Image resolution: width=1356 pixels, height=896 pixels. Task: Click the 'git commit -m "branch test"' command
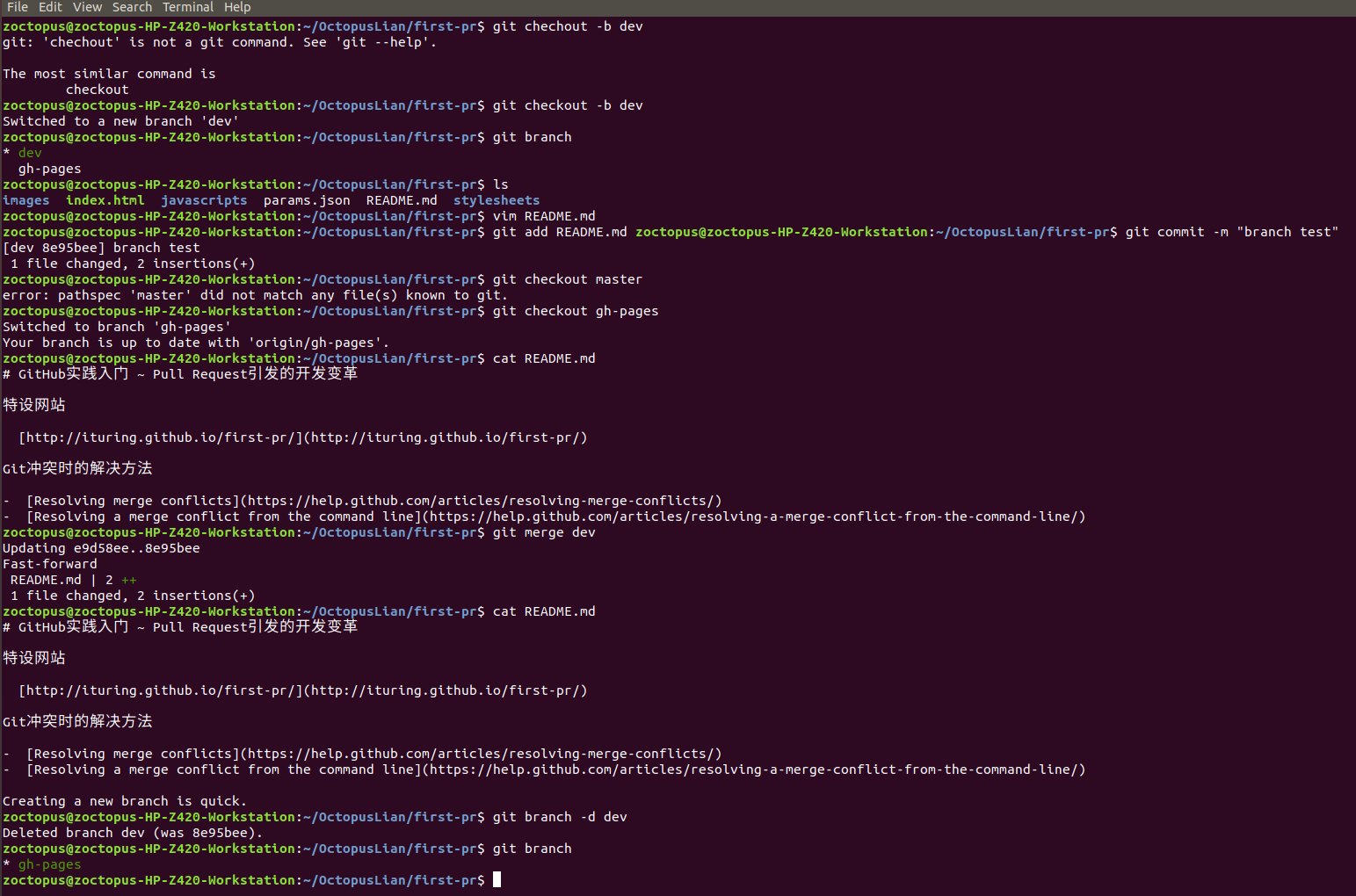tap(1231, 232)
